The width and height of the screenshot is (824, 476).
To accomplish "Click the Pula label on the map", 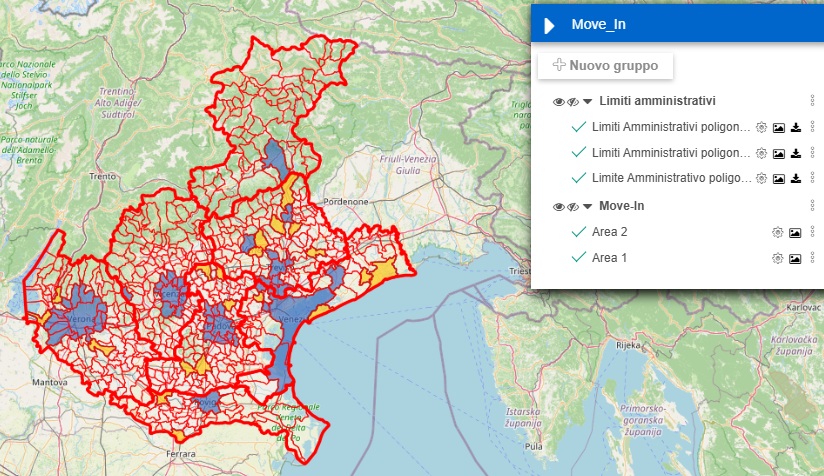I will (x=533, y=447).
